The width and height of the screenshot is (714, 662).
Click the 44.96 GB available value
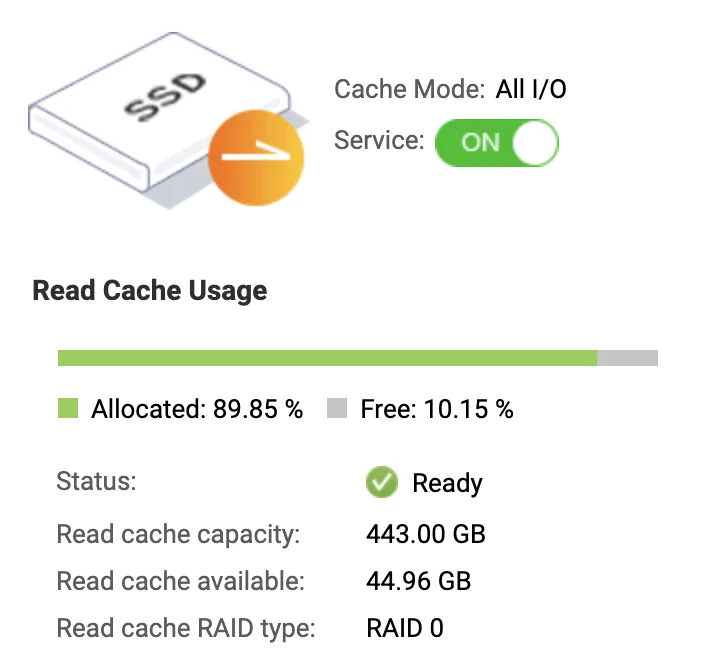(x=418, y=581)
